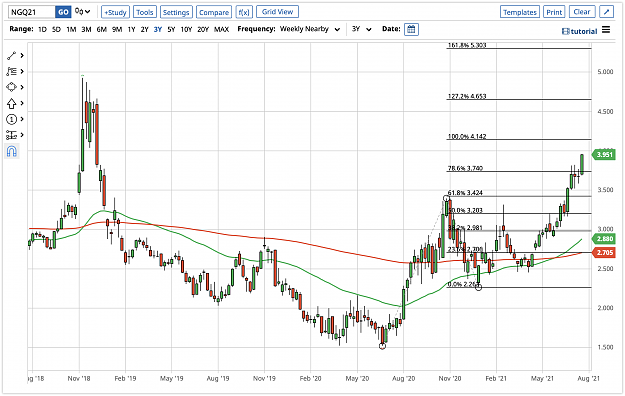Open the date calendar picker
Screen dimensions: 625x396
click(411, 29)
